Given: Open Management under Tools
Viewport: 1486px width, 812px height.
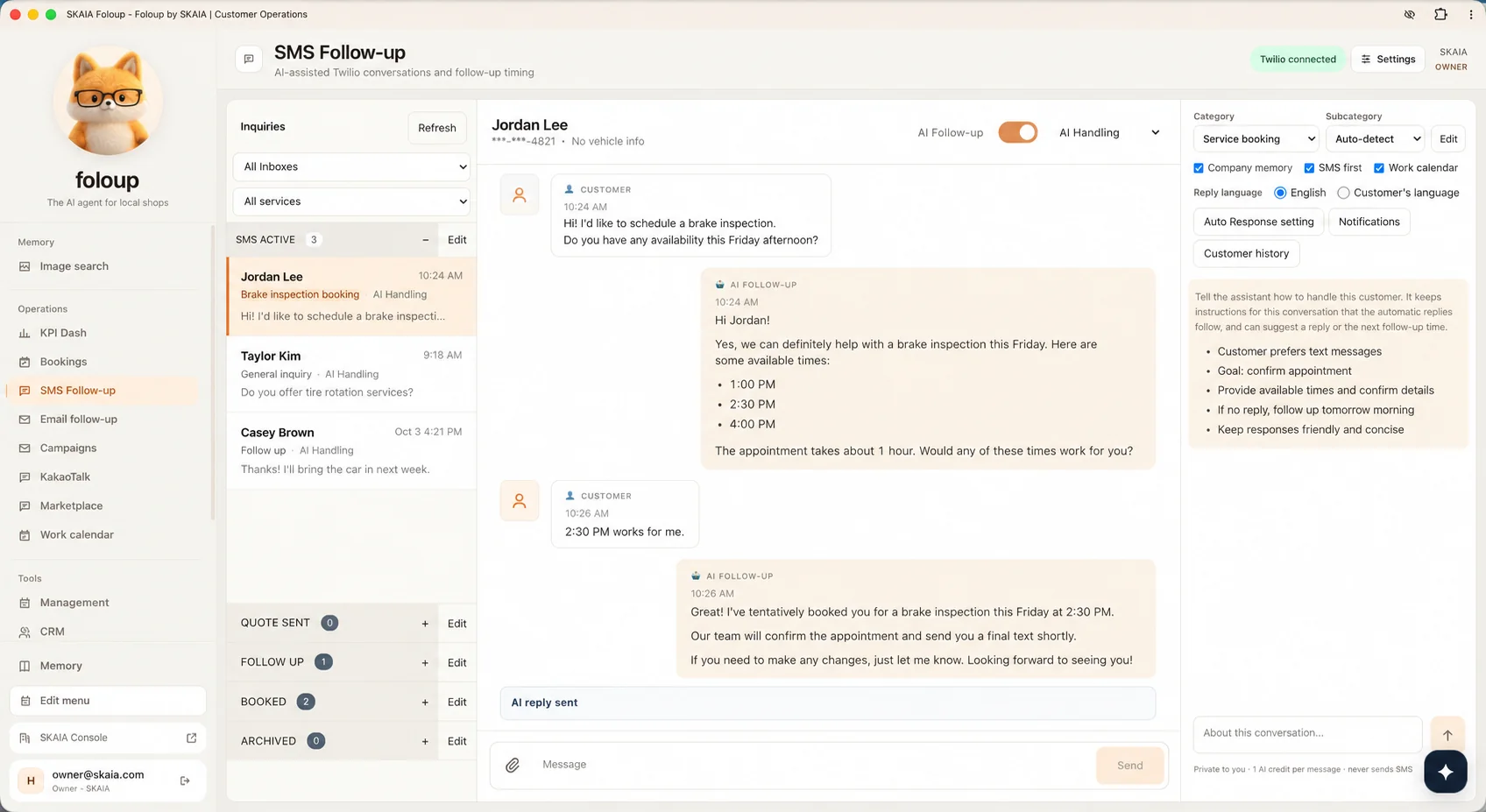Looking at the screenshot, I should pos(74,603).
